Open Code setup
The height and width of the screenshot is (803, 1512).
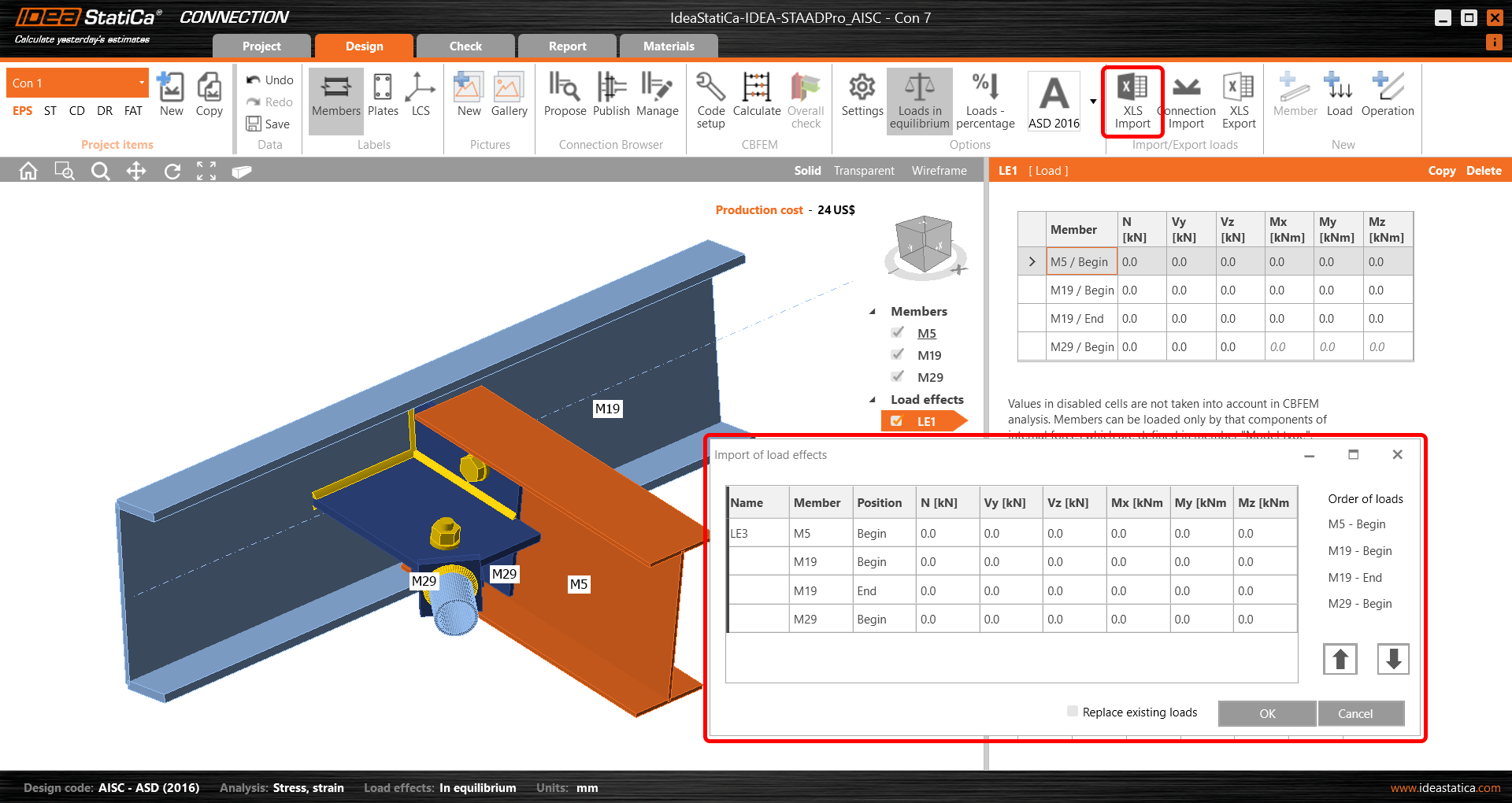[x=710, y=101]
